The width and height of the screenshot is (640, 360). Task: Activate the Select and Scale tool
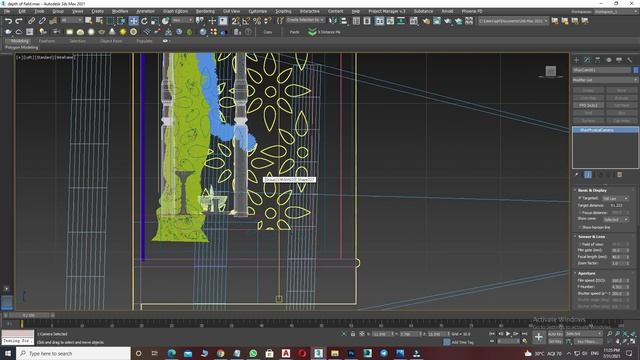pyautogui.click(x=155, y=21)
